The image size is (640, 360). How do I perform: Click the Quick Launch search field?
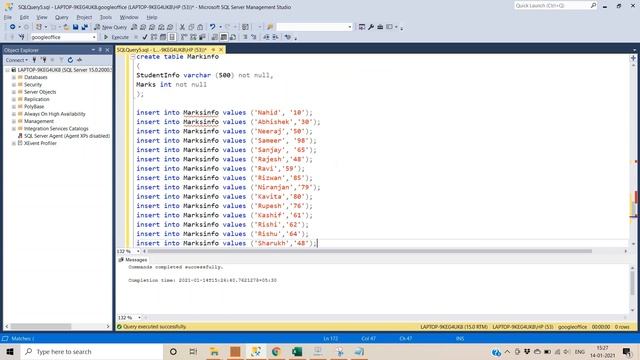551,6
